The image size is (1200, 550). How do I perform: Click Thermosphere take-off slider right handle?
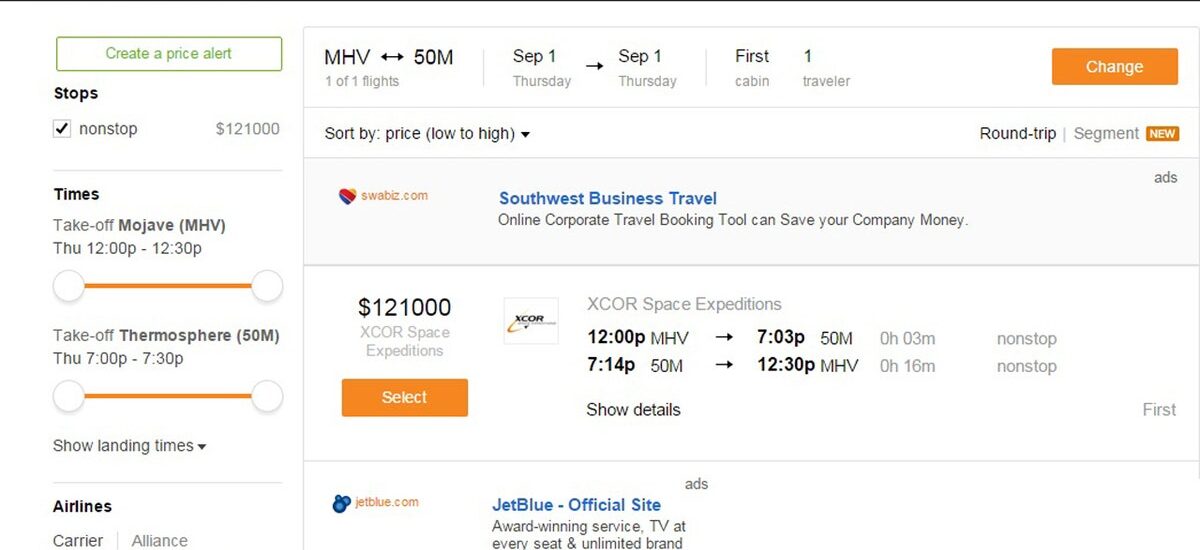coord(267,397)
